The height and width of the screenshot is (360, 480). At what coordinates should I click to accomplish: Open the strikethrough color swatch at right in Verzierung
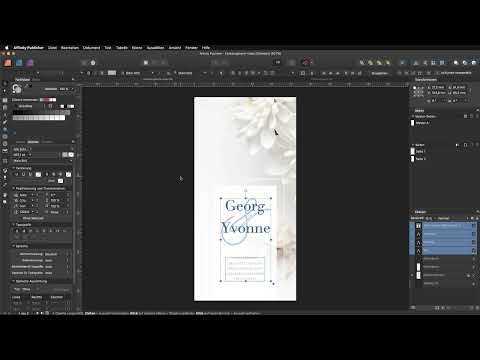(68, 174)
